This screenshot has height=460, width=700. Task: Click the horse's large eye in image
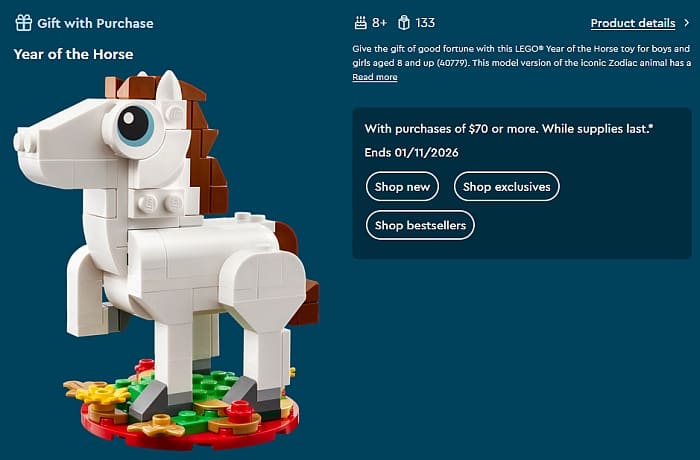[133, 123]
